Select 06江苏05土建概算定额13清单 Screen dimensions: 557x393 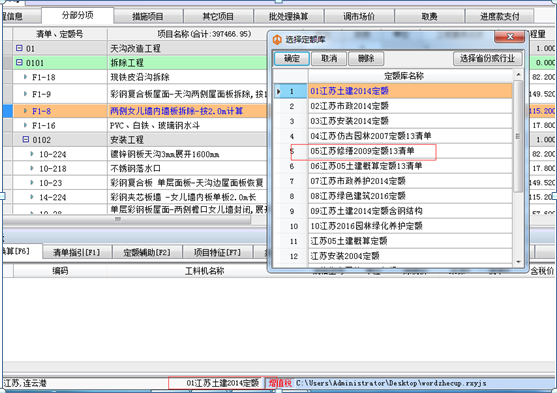pyautogui.click(x=410, y=166)
